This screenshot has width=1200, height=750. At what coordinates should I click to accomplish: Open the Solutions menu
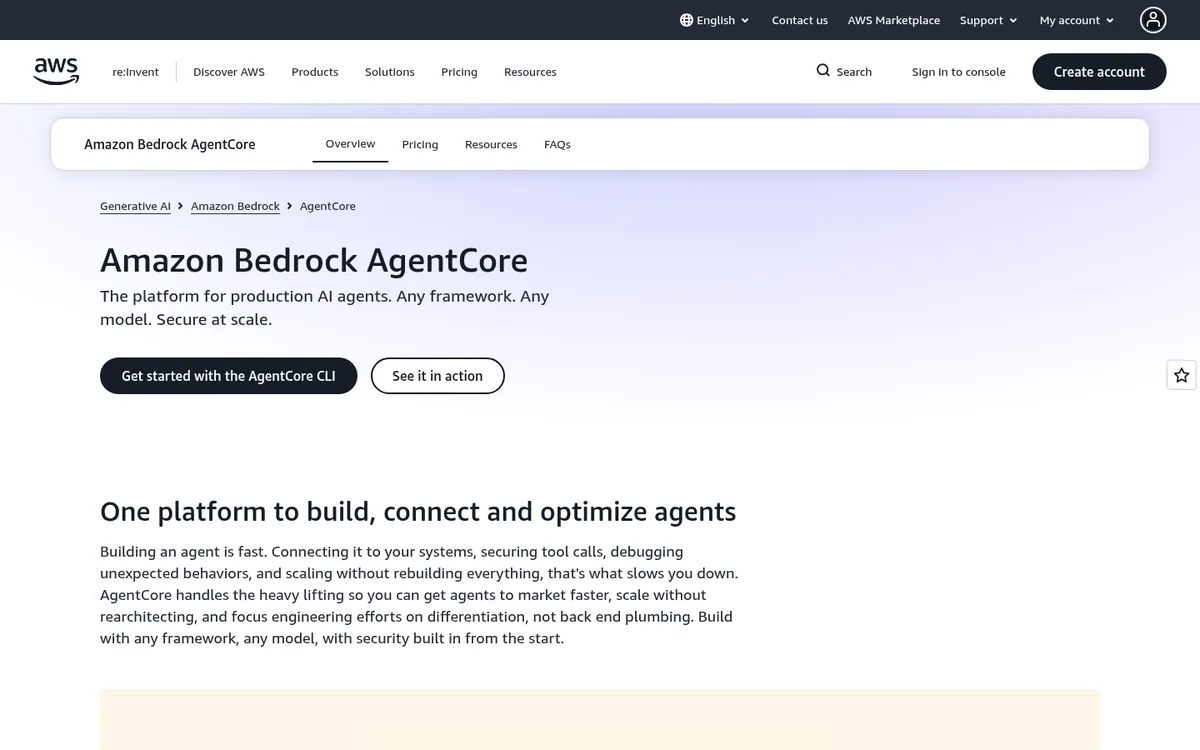390,72
